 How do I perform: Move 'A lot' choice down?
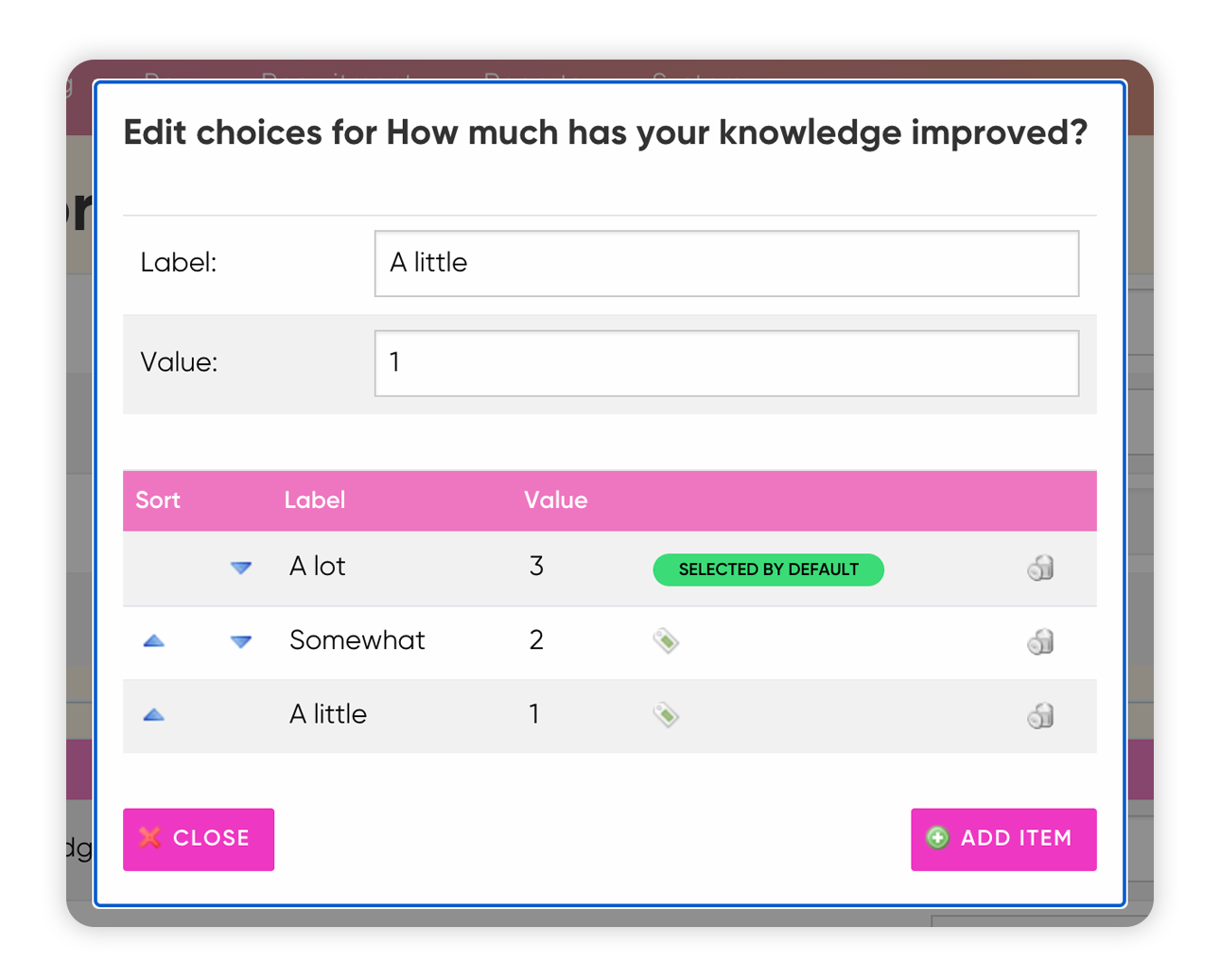[241, 568]
